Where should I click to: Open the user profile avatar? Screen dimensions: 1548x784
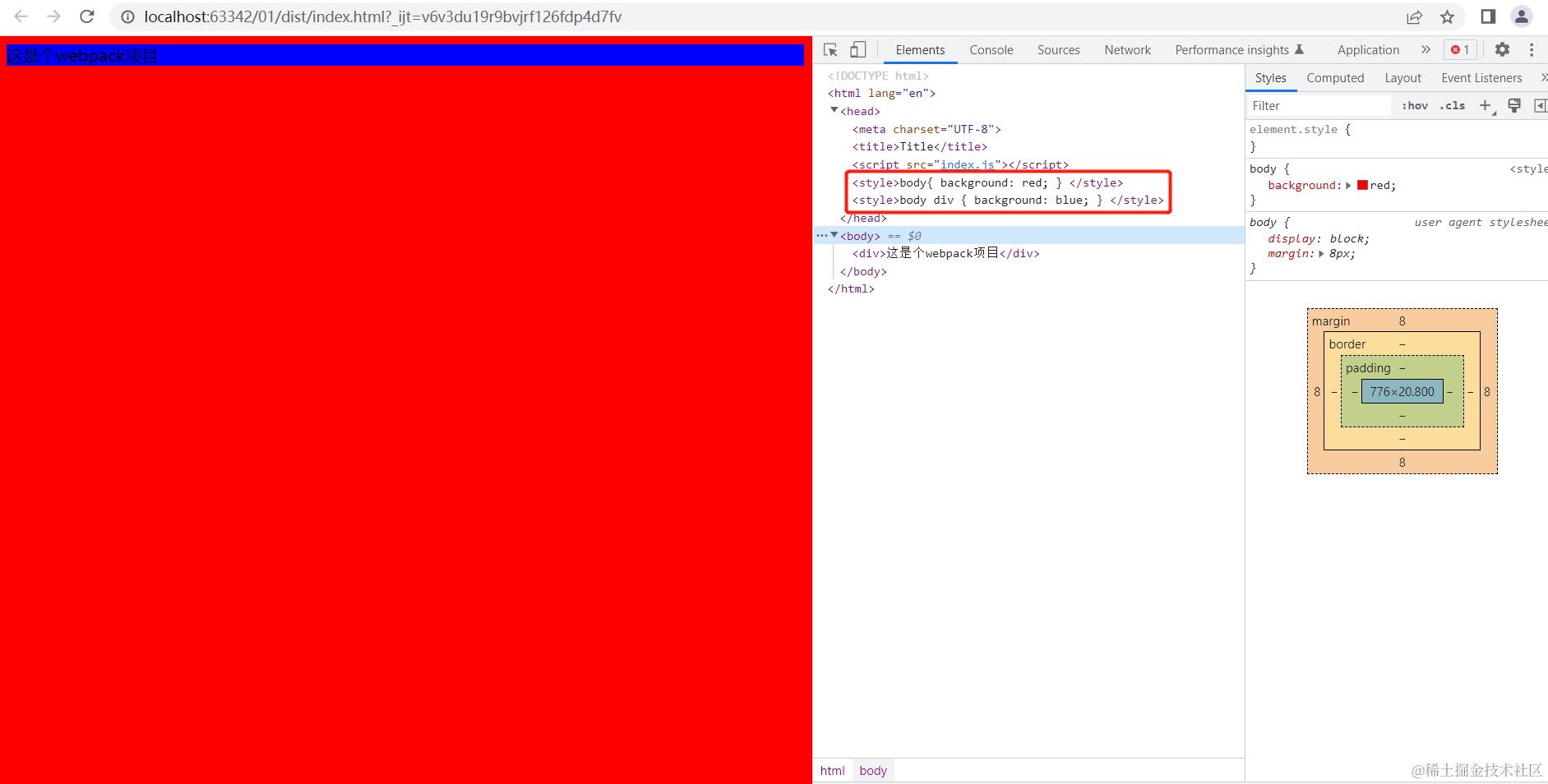point(1522,16)
